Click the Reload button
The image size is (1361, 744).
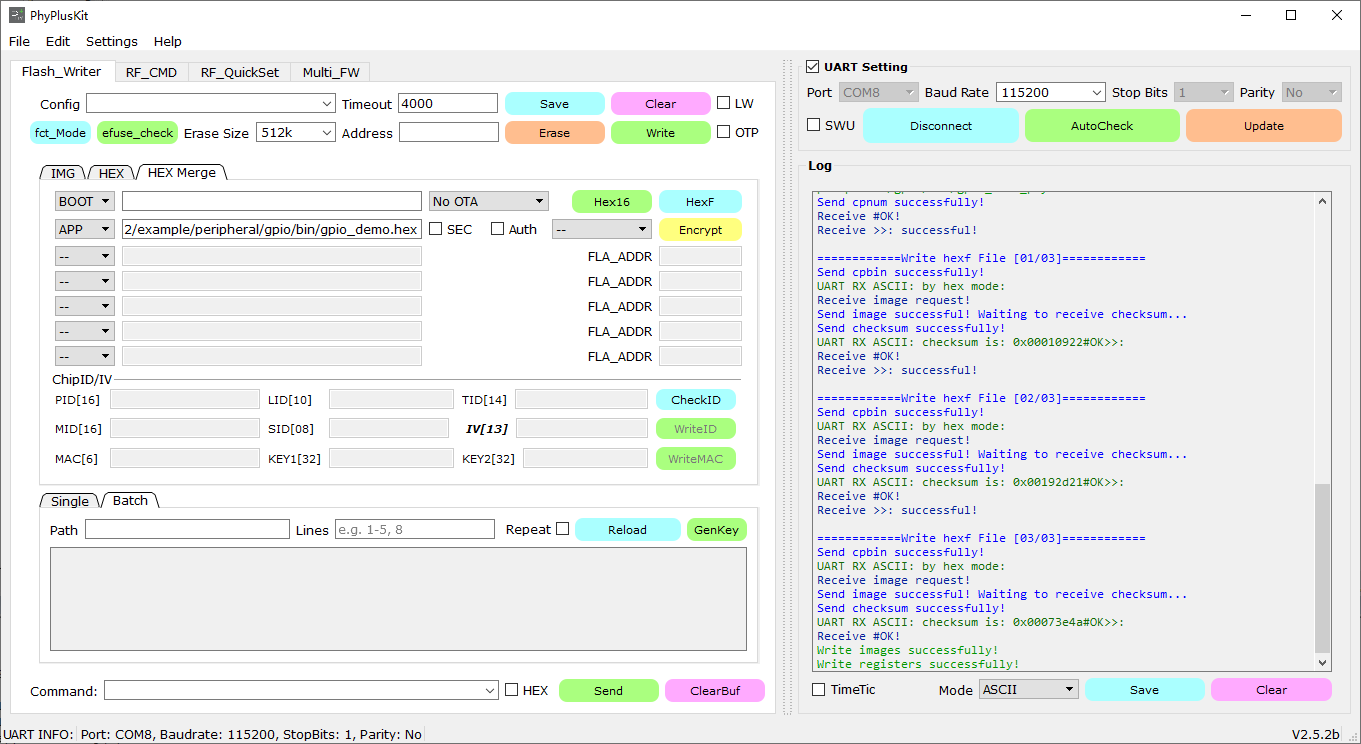click(627, 530)
